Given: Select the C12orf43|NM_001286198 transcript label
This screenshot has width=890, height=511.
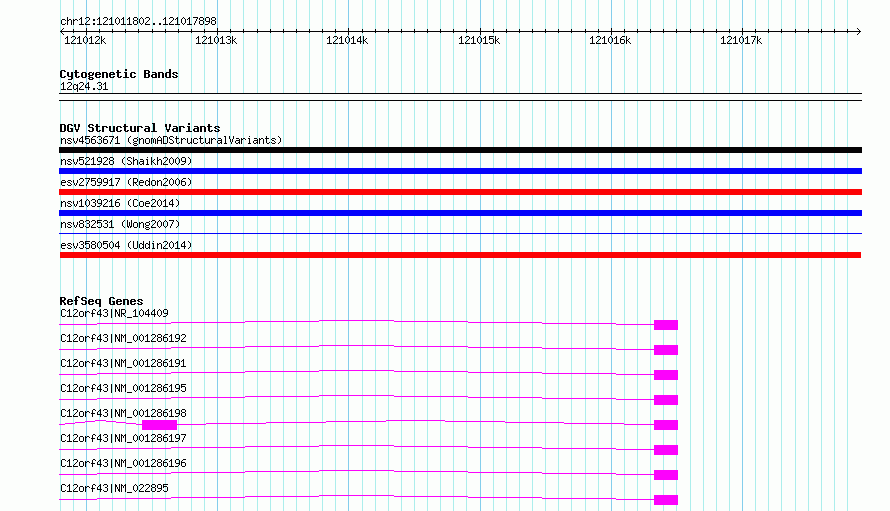Looking at the screenshot, I should tap(123, 413).
